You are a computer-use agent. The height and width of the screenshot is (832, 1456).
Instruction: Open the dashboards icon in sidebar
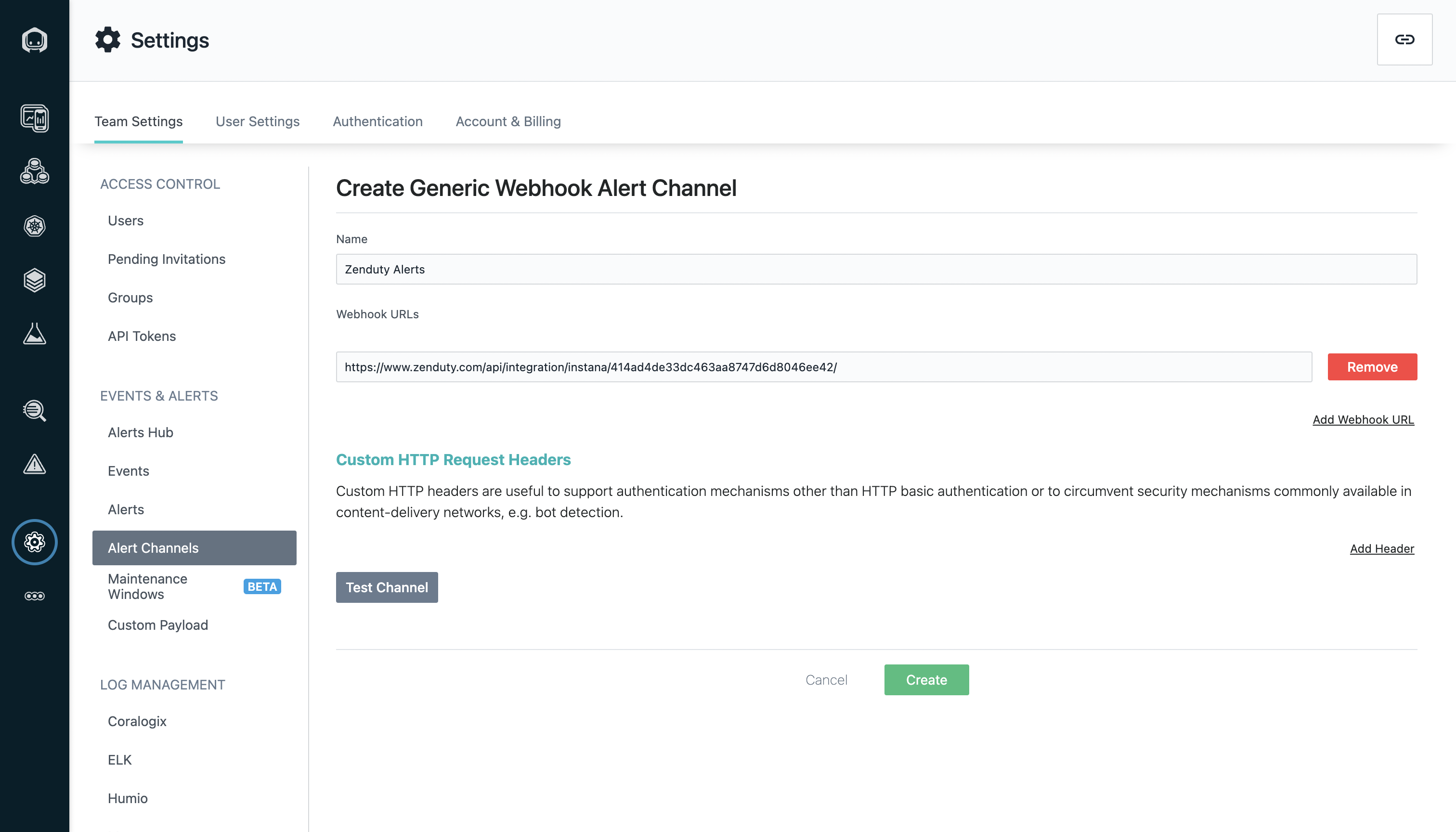(34, 118)
